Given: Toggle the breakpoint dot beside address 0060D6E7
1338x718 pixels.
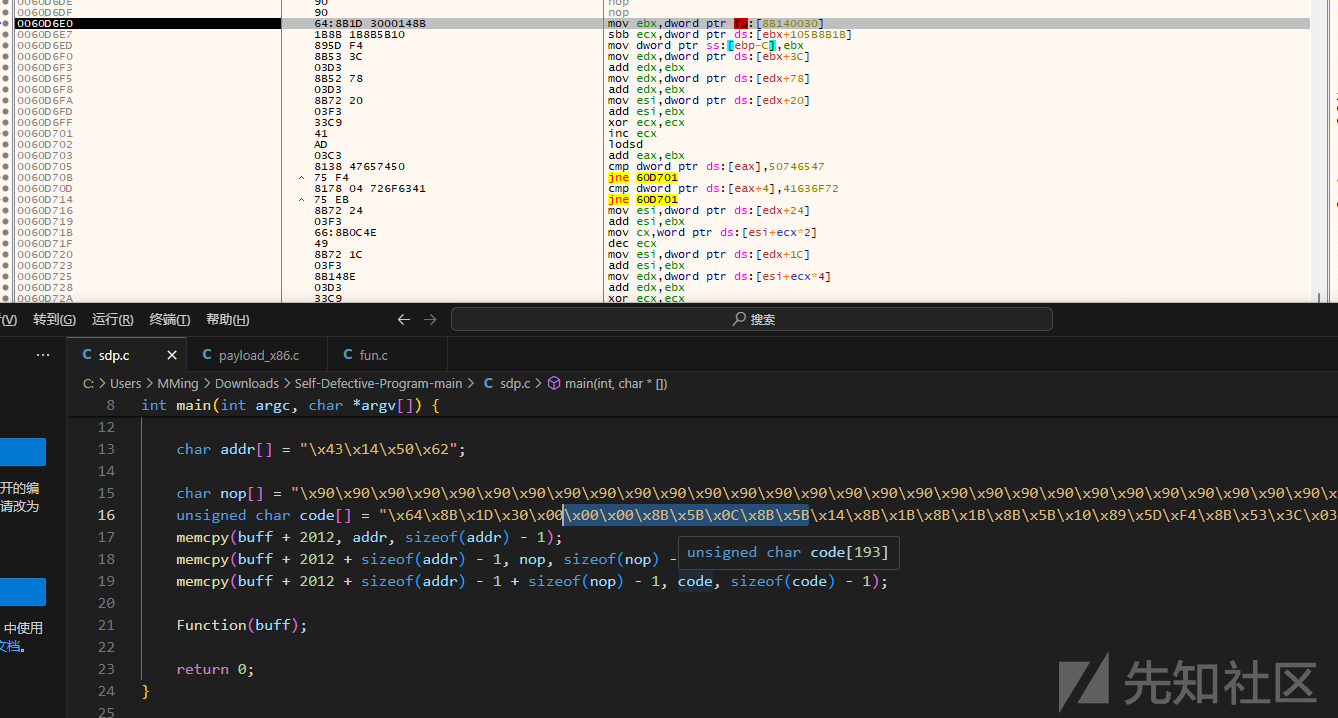Looking at the screenshot, I should point(7,34).
